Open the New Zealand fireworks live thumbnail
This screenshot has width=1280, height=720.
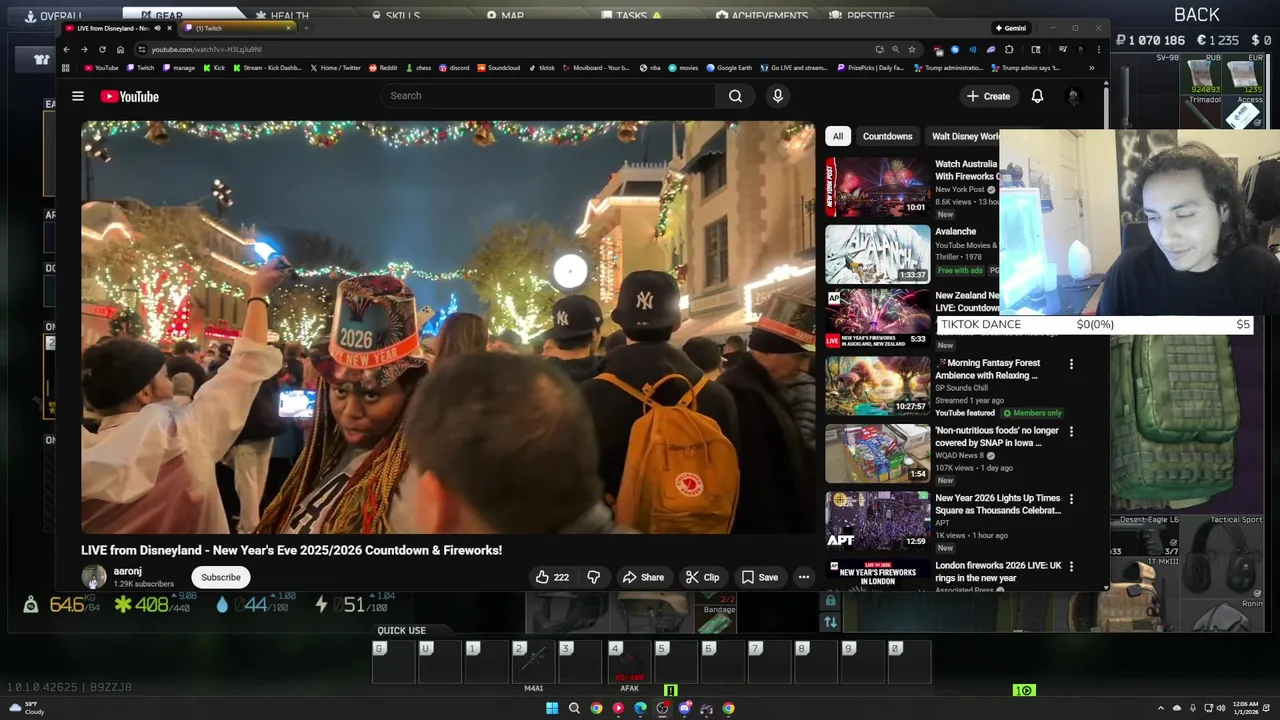click(x=878, y=318)
